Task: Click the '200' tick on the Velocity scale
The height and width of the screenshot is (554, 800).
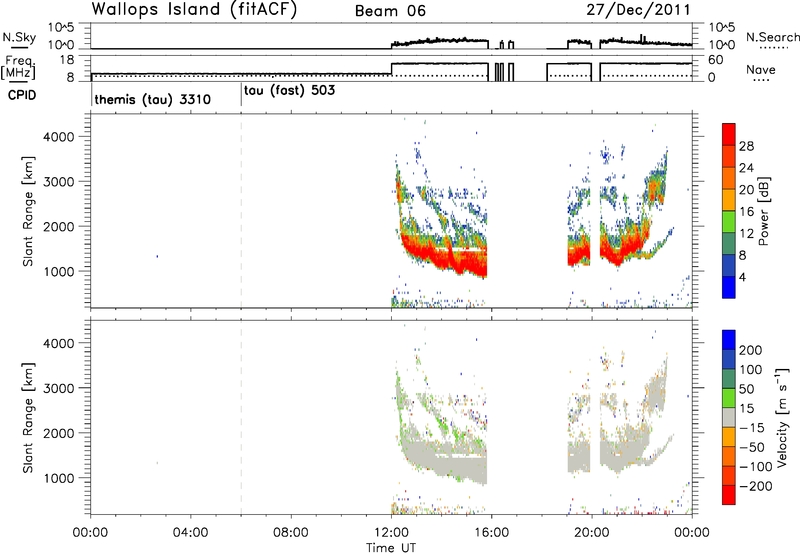Action: 750,350
